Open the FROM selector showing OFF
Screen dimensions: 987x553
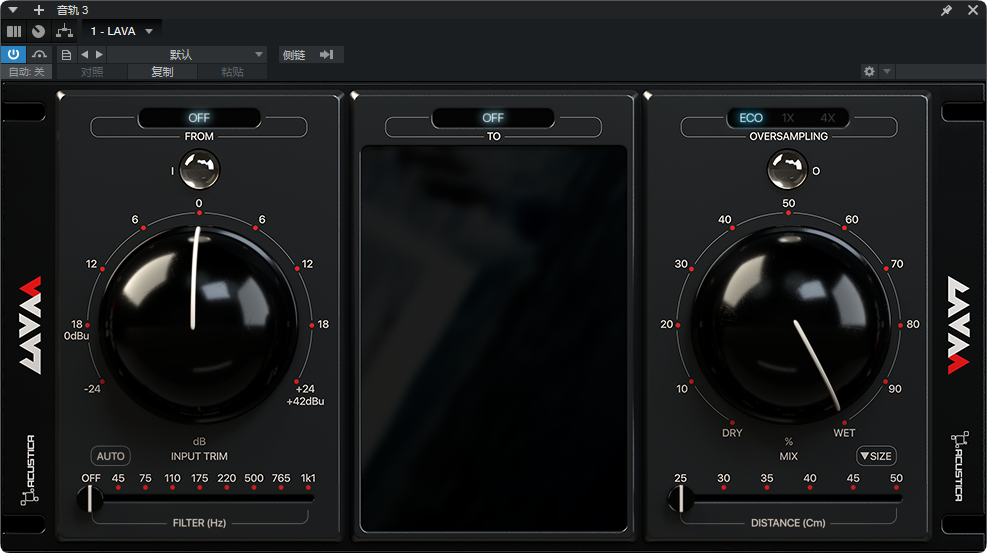click(199, 118)
